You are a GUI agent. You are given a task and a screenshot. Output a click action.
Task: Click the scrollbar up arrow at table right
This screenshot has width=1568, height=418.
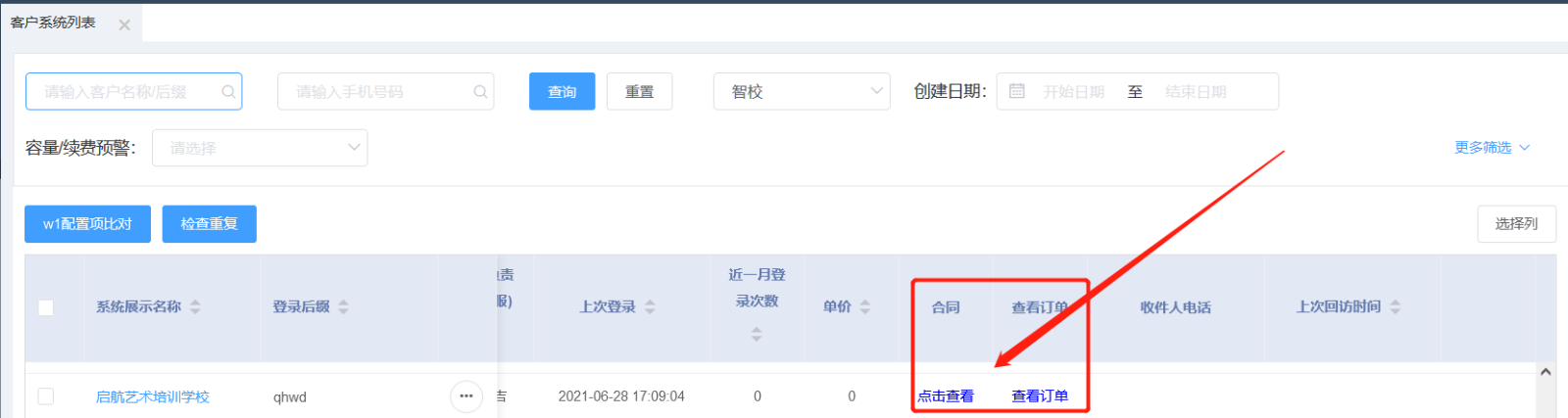pos(1545,372)
